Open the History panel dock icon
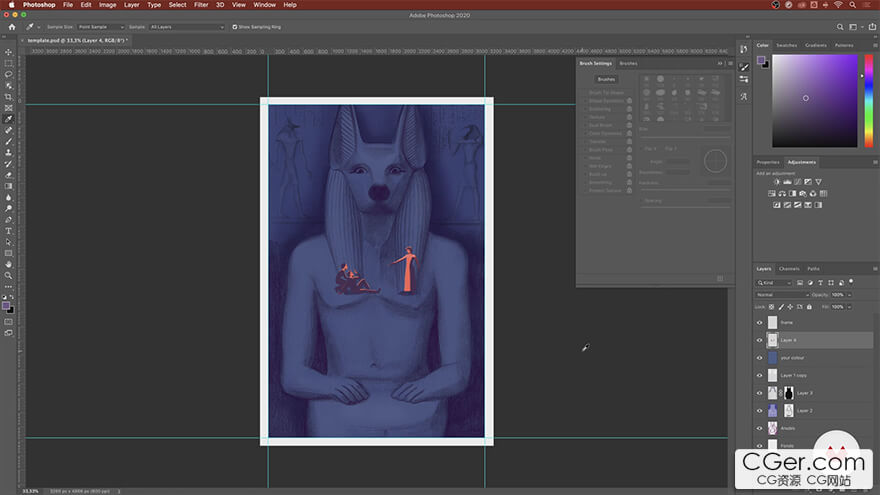 tap(744, 49)
